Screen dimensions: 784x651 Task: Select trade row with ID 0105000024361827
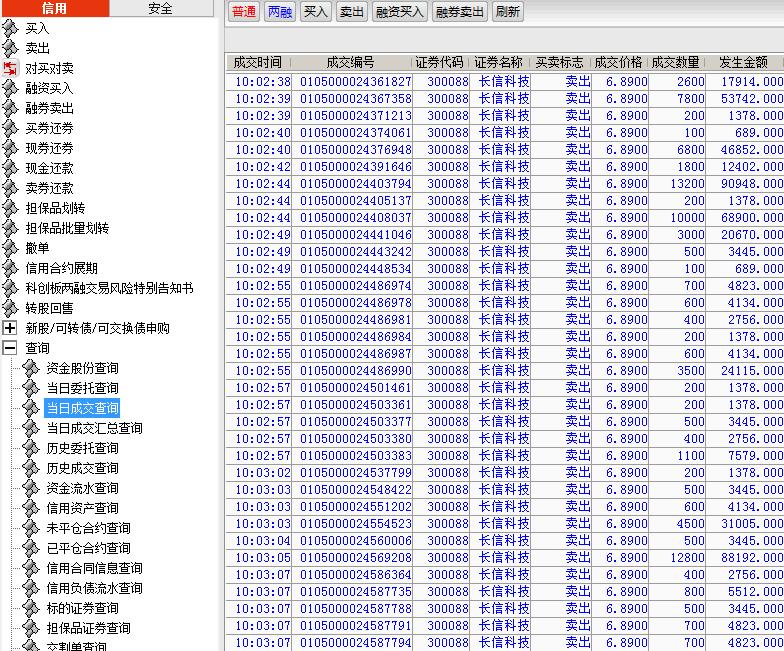504,82
